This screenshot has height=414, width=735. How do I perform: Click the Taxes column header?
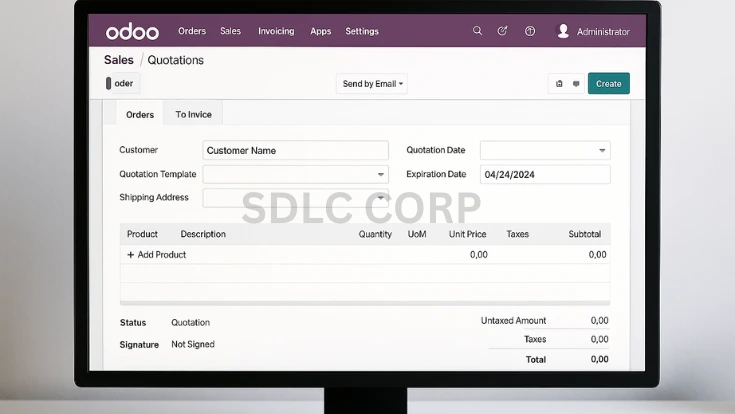pyautogui.click(x=518, y=234)
